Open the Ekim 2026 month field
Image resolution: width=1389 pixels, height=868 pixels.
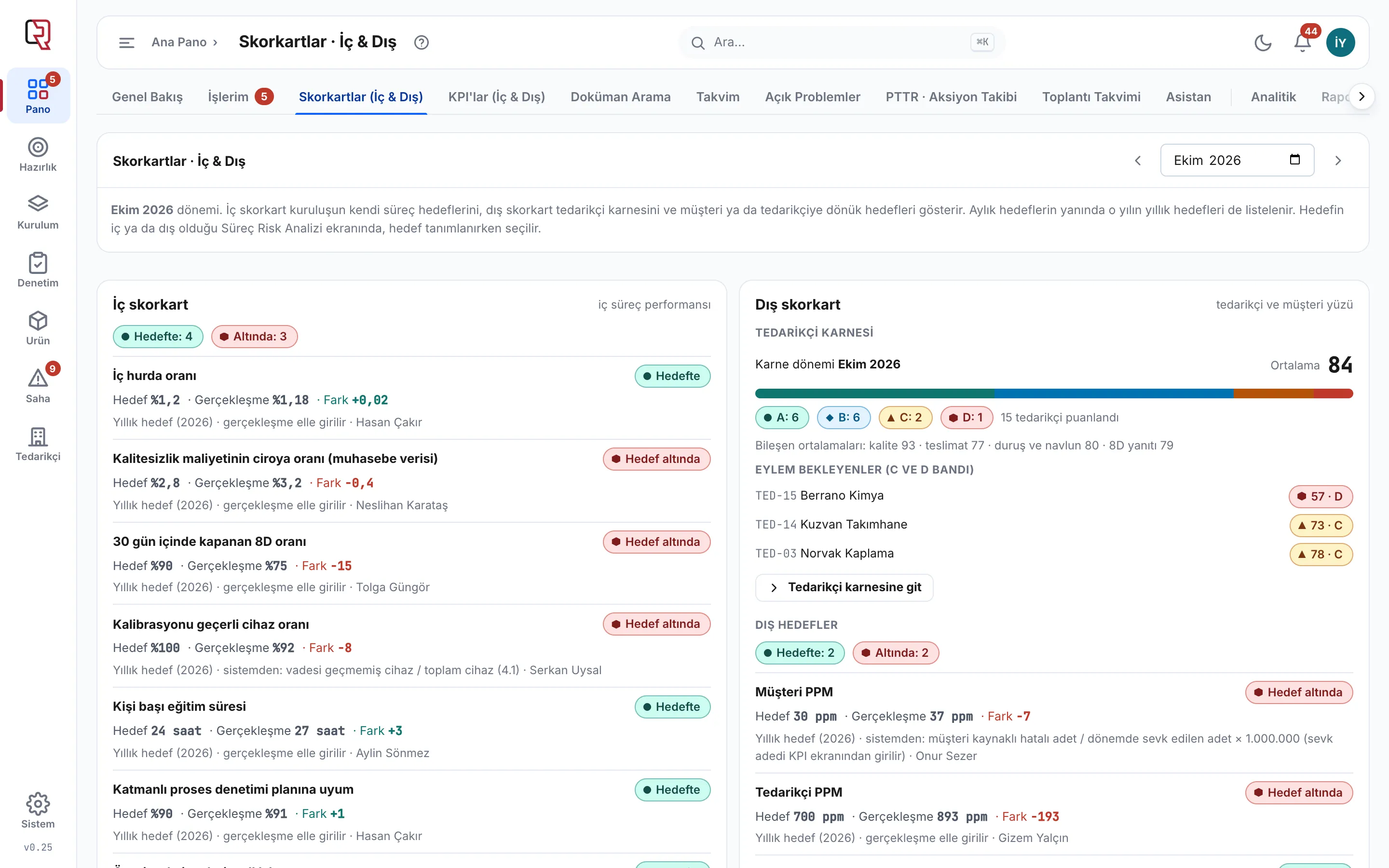(1237, 160)
